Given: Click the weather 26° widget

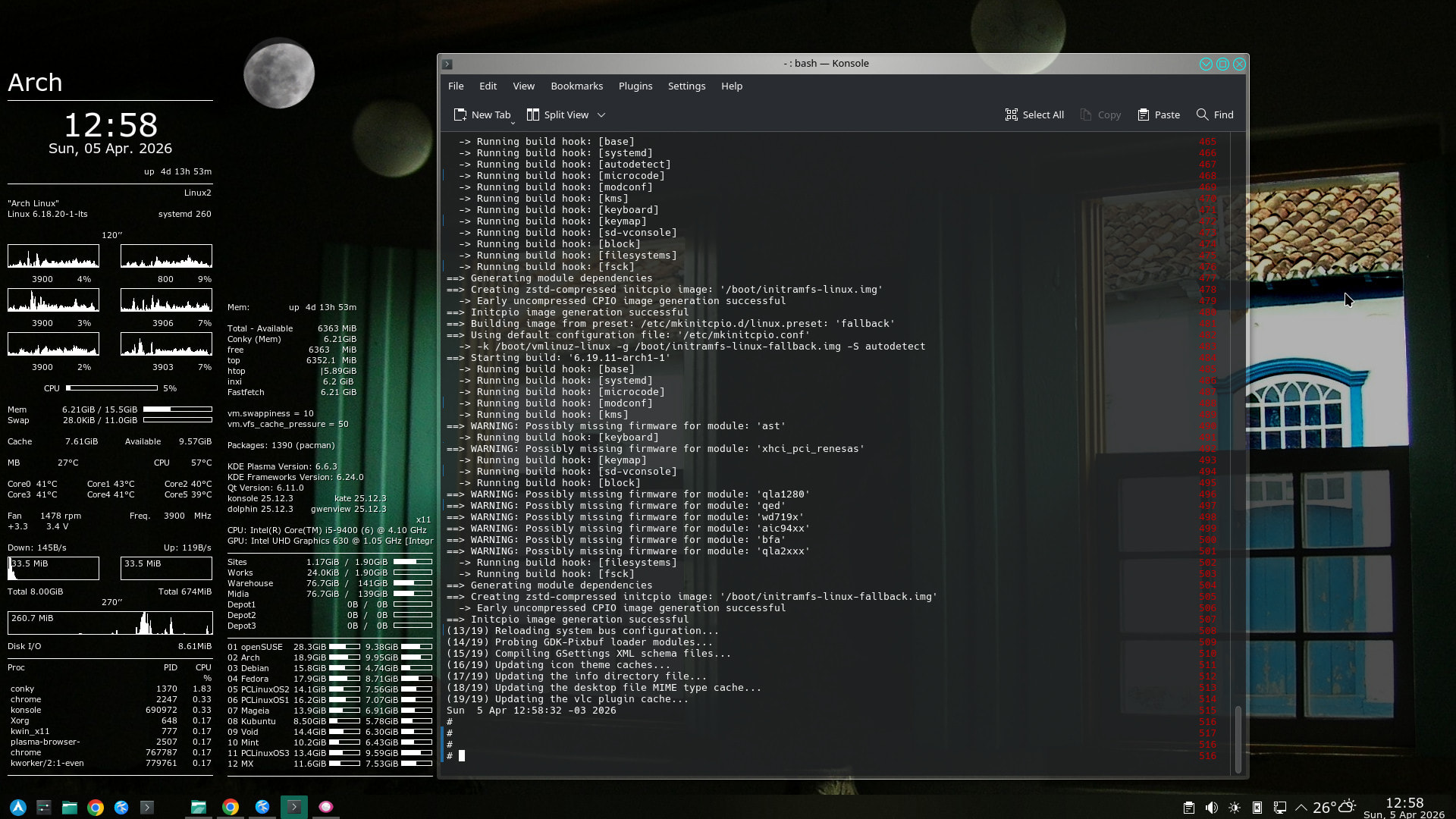Looking at the screenshot, I should tap(1334, 808).
